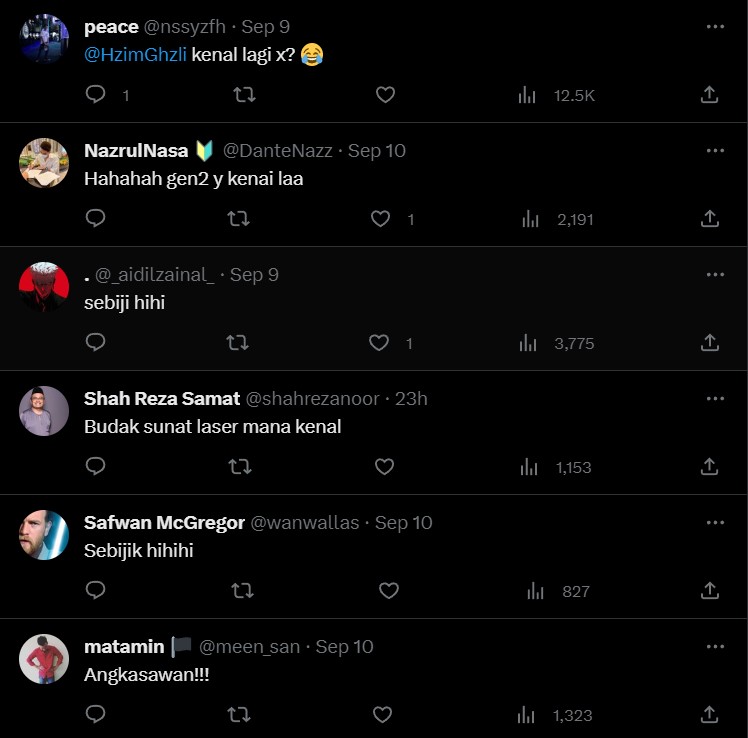Screen dimensions: 748x738
Task: Open more menu on Safwan McGregor's tweet
Action: [x=715, y=523]
